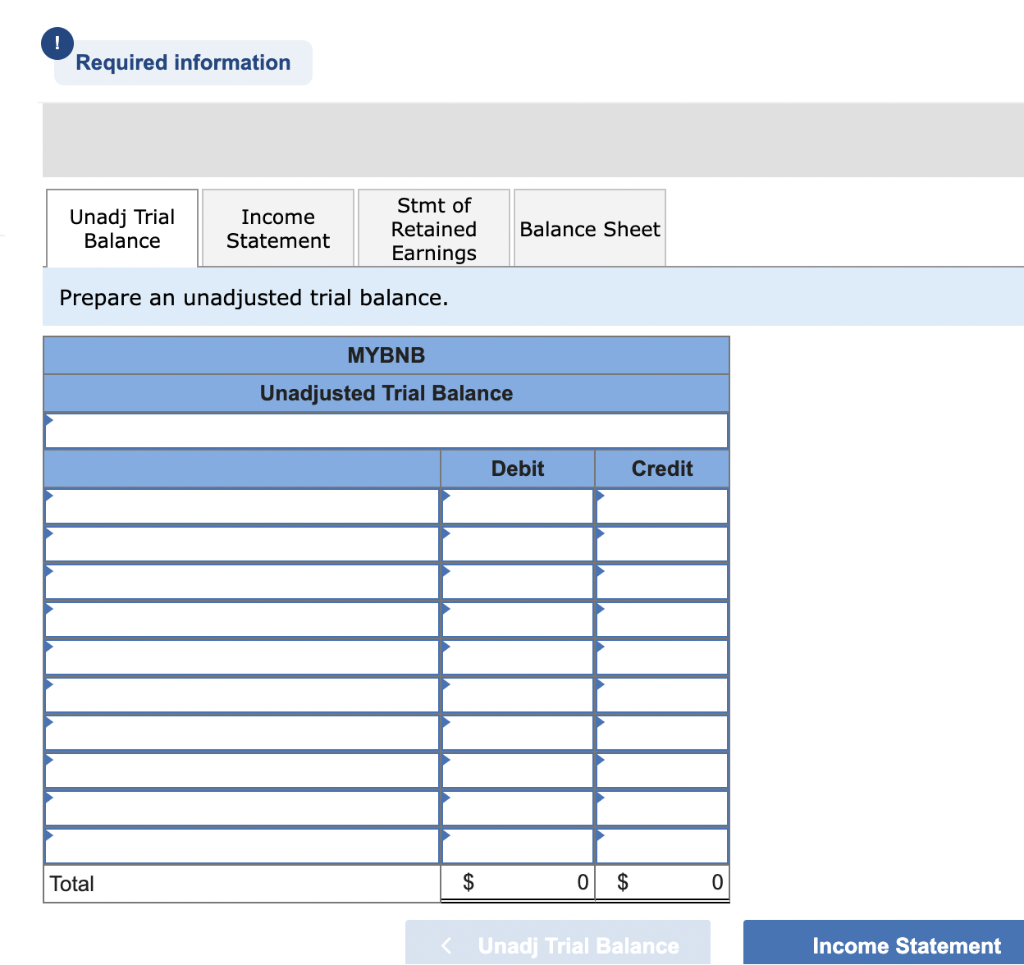Click the back chevron on previous button
Viewport: 1024px width, 965px height.
(x=446, y=945)
